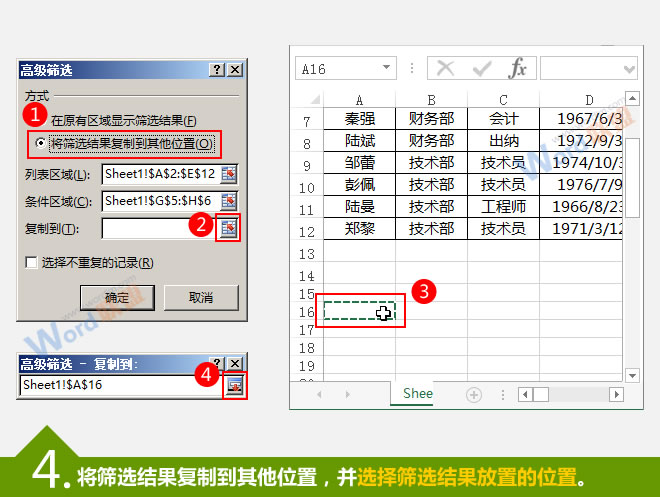This screenshot has height=497, width=660.
Task: Click vertical scrollbar down arrow
Action: click(632, 375)
